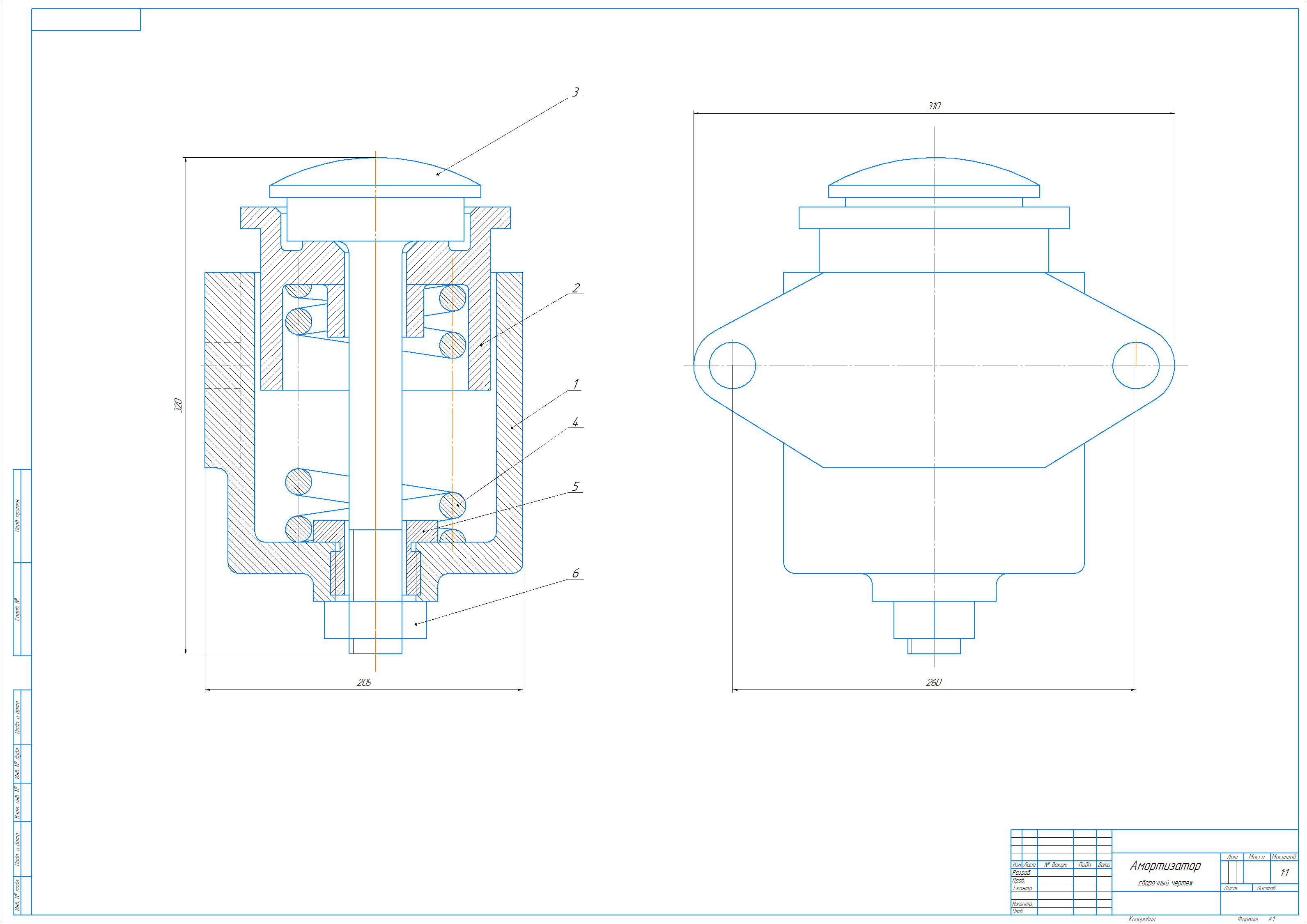Click the 1:1 scale value cell
Image resolution: width=1307 pixels, height=924 pixels.
1284,873
